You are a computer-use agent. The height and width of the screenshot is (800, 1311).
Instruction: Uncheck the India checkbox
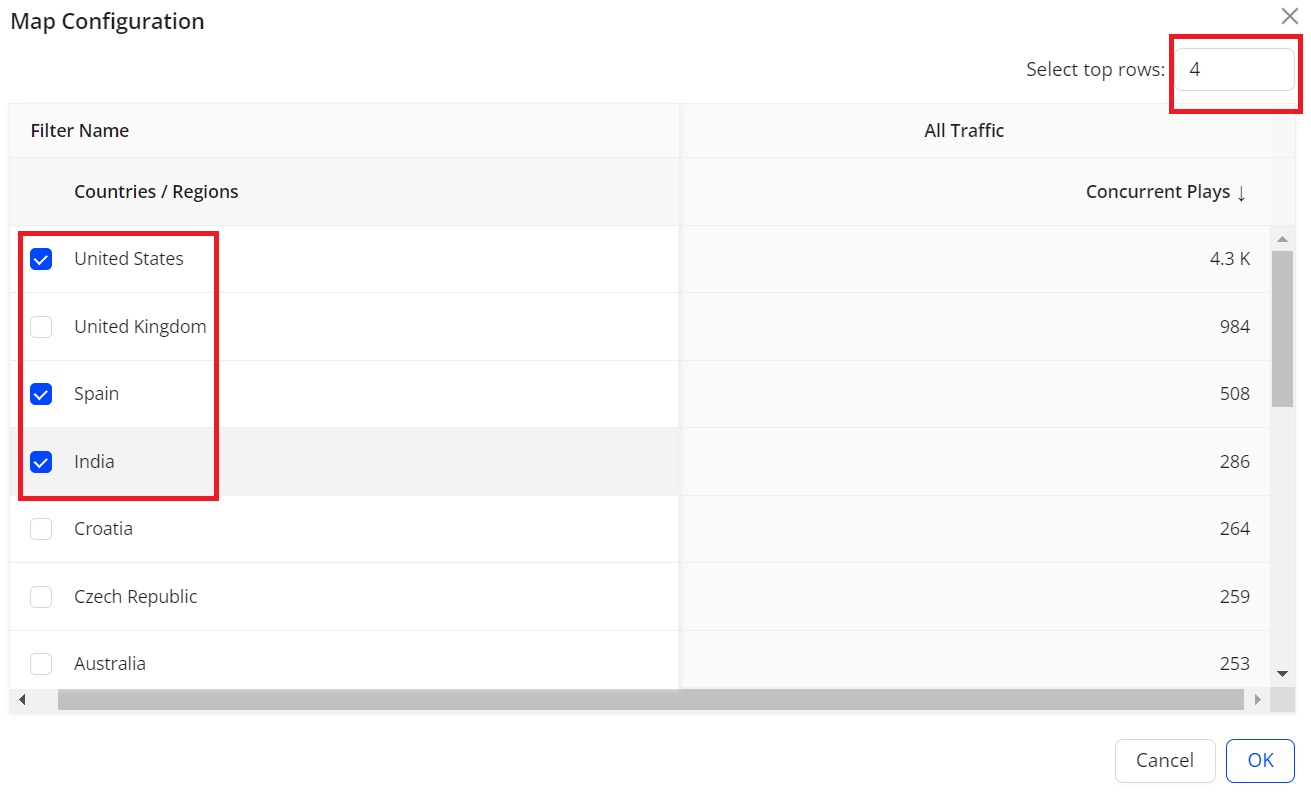coord(41,462)
